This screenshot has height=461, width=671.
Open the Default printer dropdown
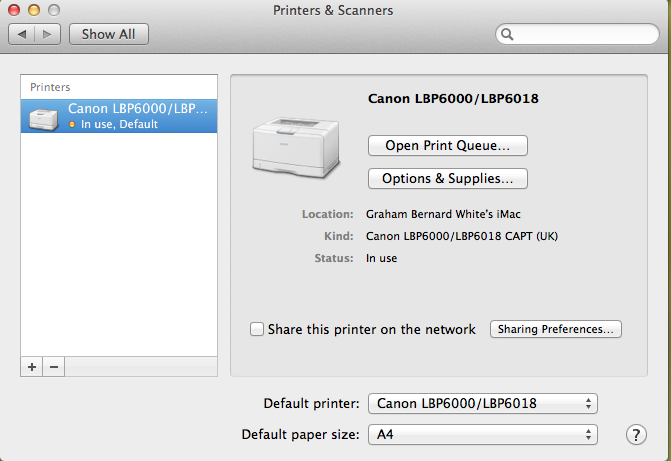click(x=483, y=404)
